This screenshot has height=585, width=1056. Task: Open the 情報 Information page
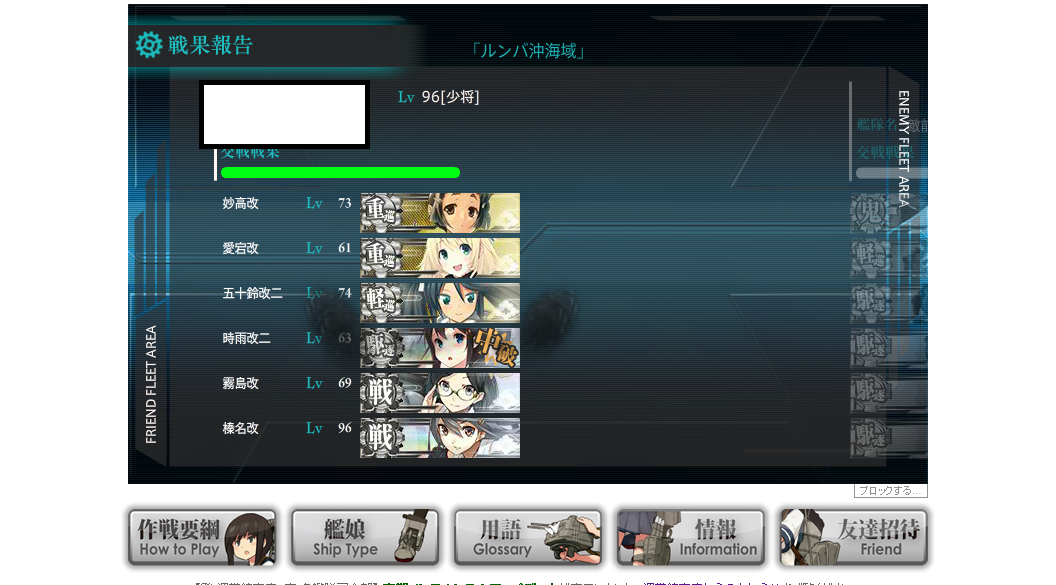tap(691, 537)
